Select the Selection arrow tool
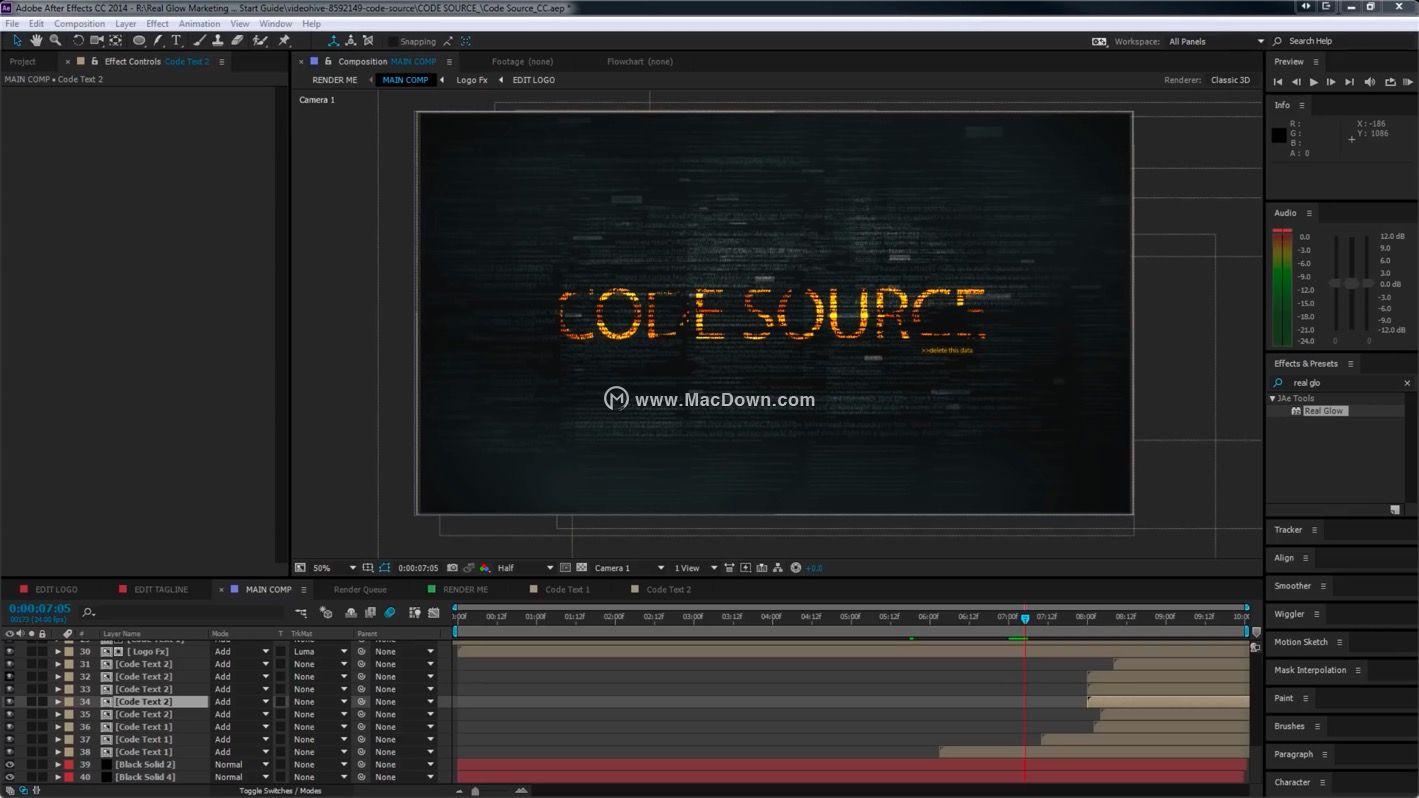Image resolution: width=1419 pixels, height=798 pixels. point(17,41)
